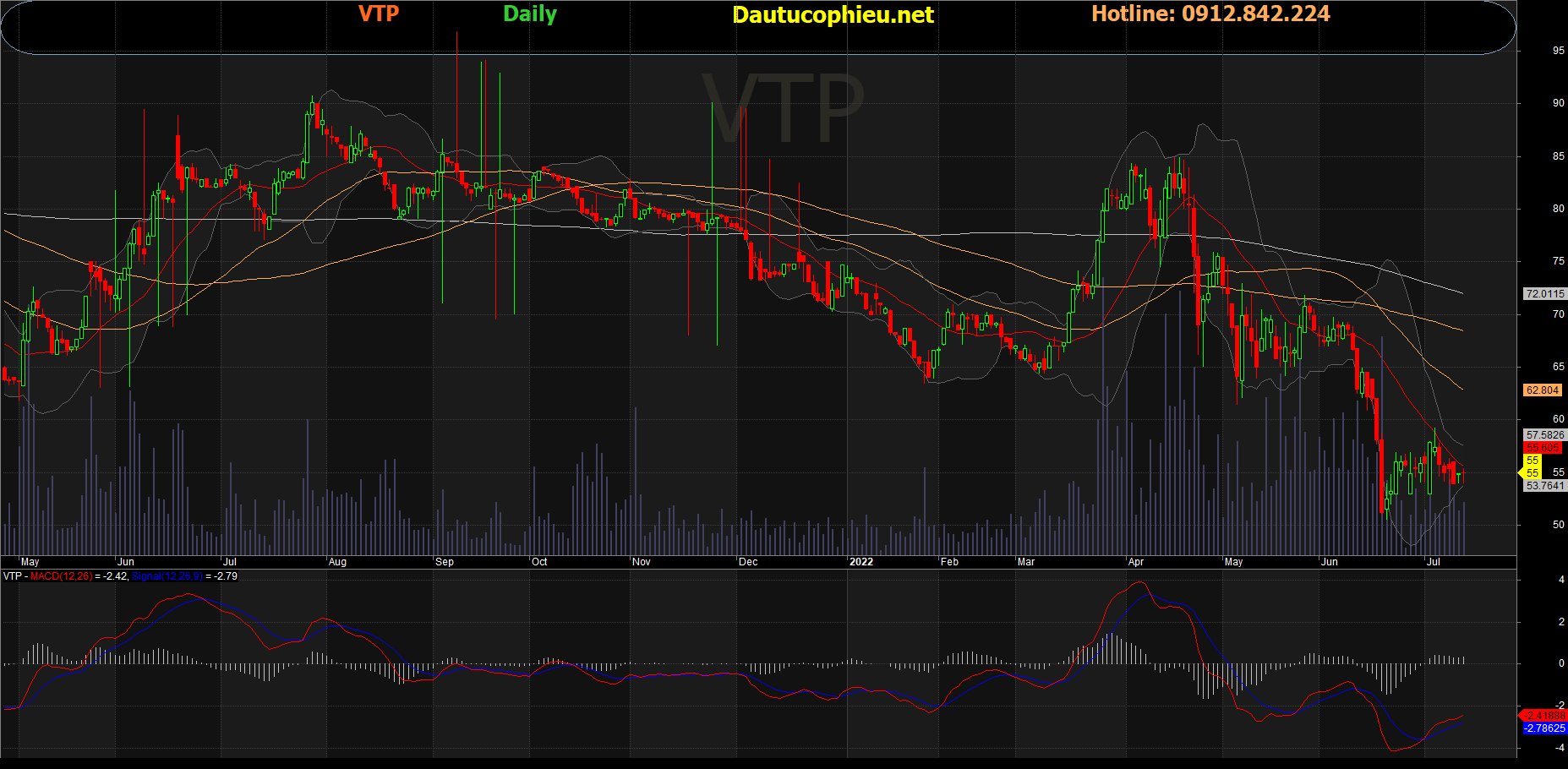Screen dimensions: 1568x769
Task: Click the -4 label on the MACD axis
Action: [1560, 748]
